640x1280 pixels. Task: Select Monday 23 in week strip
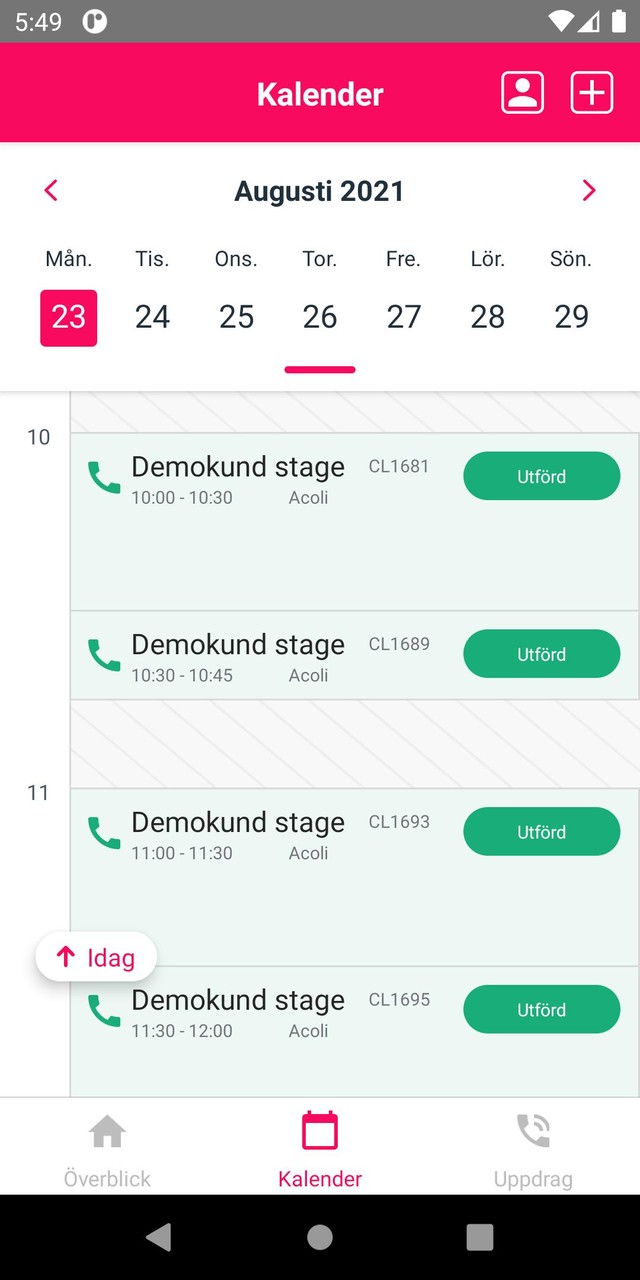coord(69,317)
